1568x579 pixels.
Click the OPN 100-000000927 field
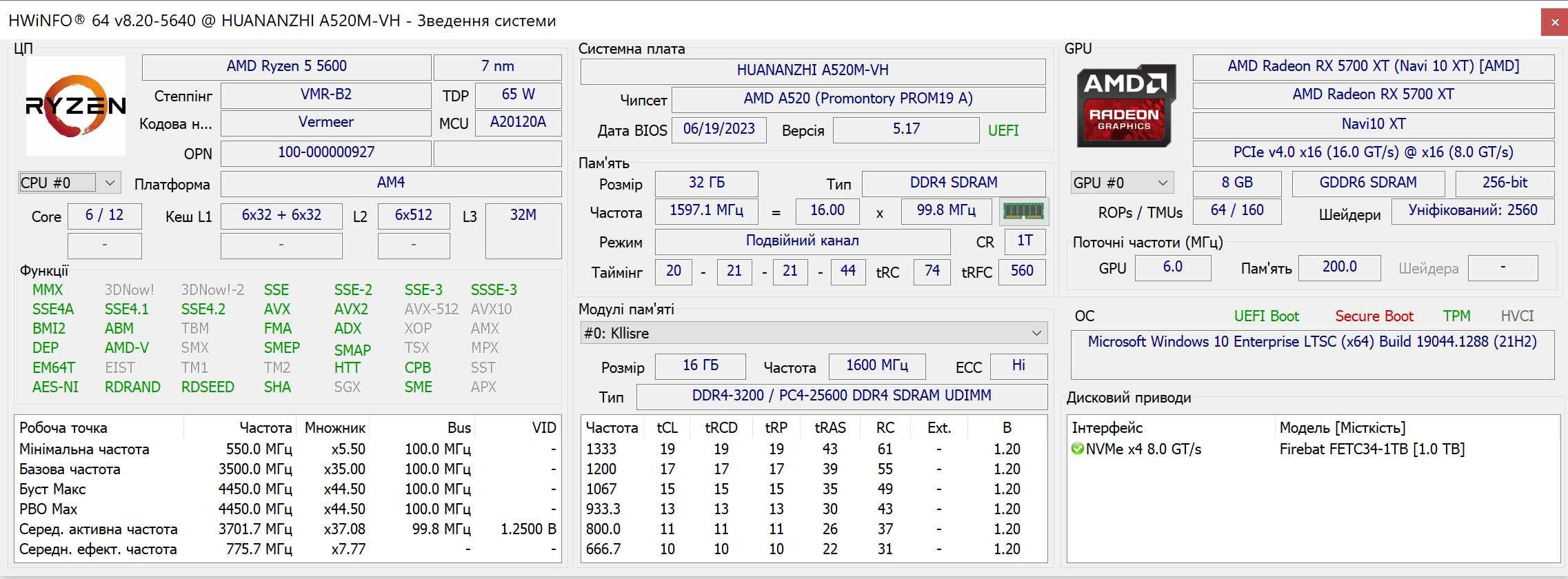tap(325, 153)
